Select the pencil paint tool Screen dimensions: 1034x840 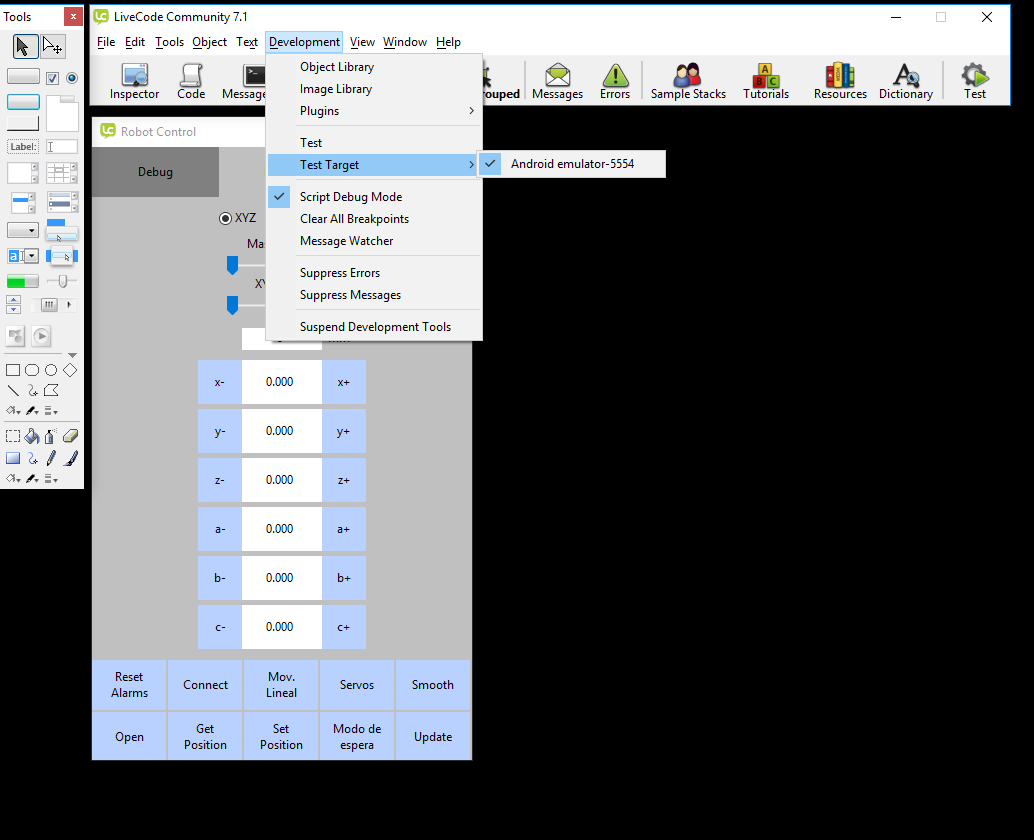tap(51, 458)
